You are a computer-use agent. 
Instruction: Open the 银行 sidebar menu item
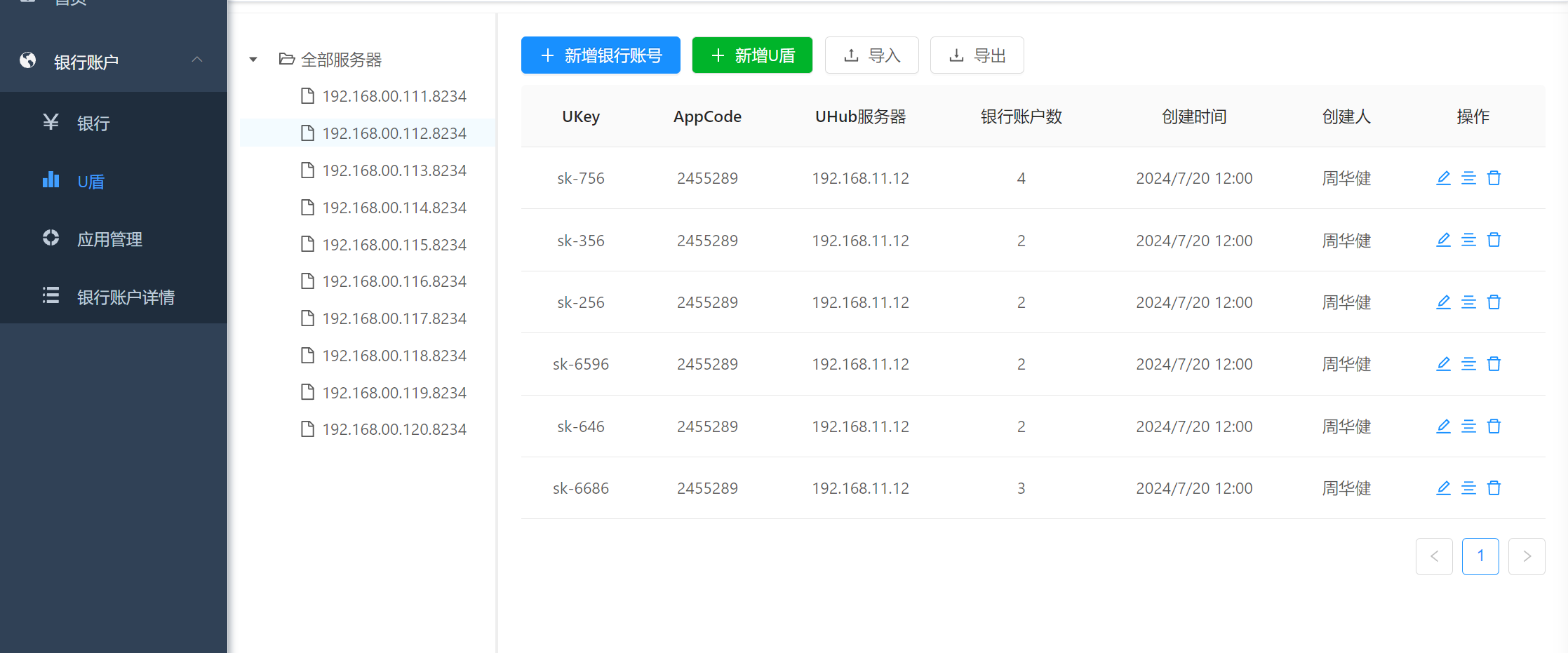click(93, 123)
